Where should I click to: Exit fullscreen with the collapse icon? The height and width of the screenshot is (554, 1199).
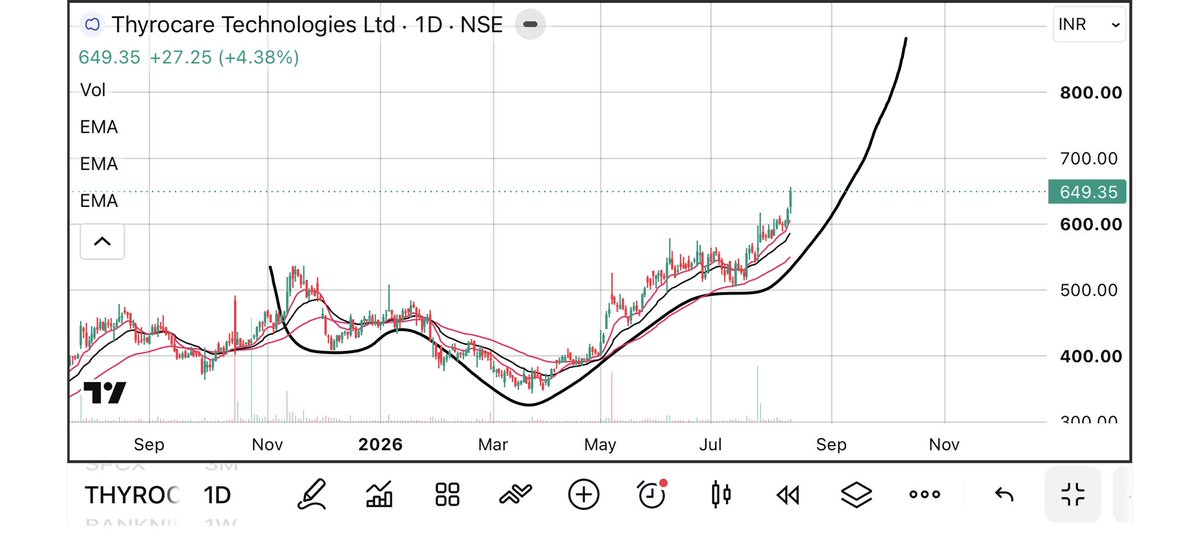(1073, 494)
